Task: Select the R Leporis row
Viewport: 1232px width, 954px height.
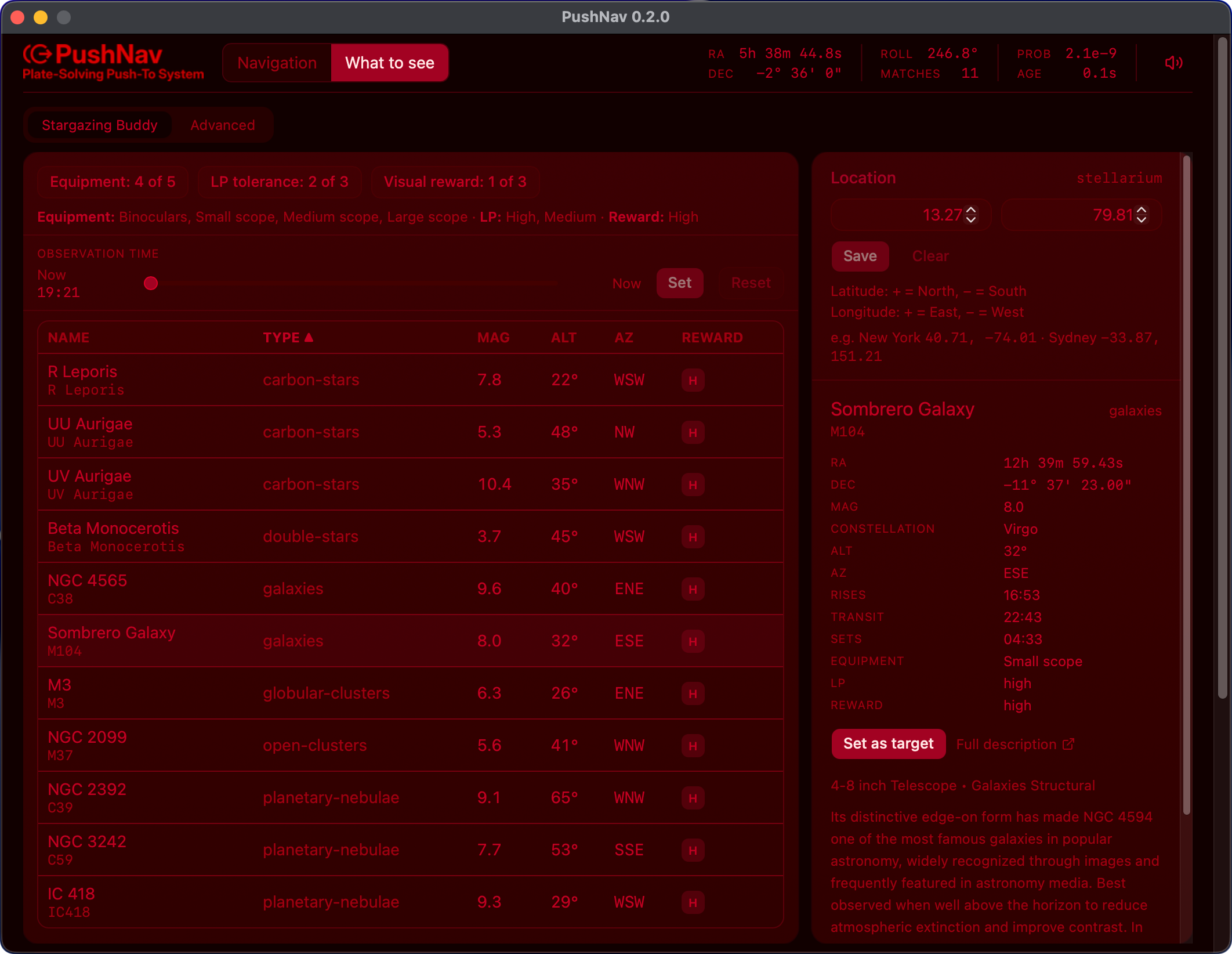Action: pyautogui.click(x=411, y=380)
